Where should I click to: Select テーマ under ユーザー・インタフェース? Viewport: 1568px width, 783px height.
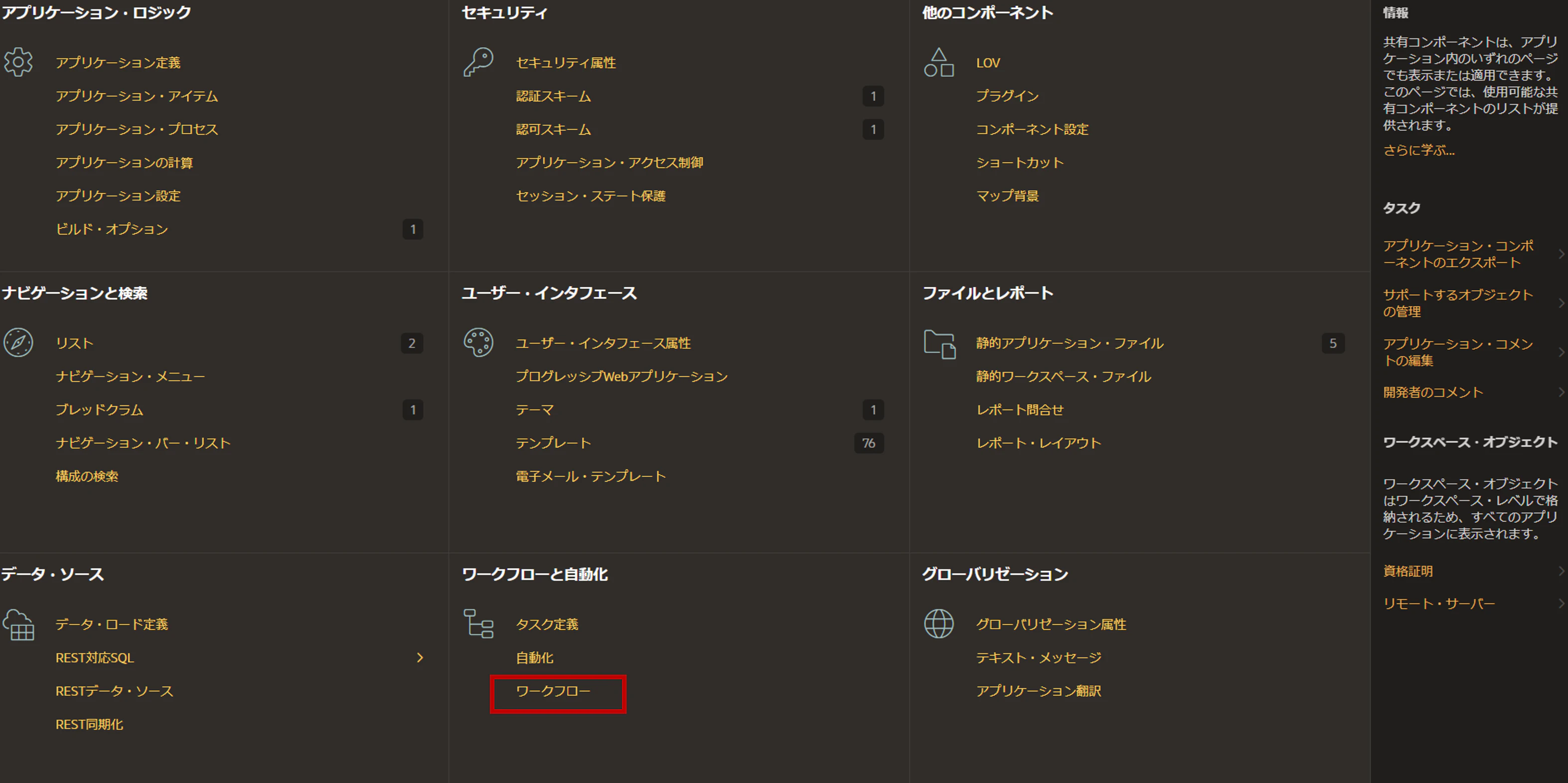click(534, 409)
